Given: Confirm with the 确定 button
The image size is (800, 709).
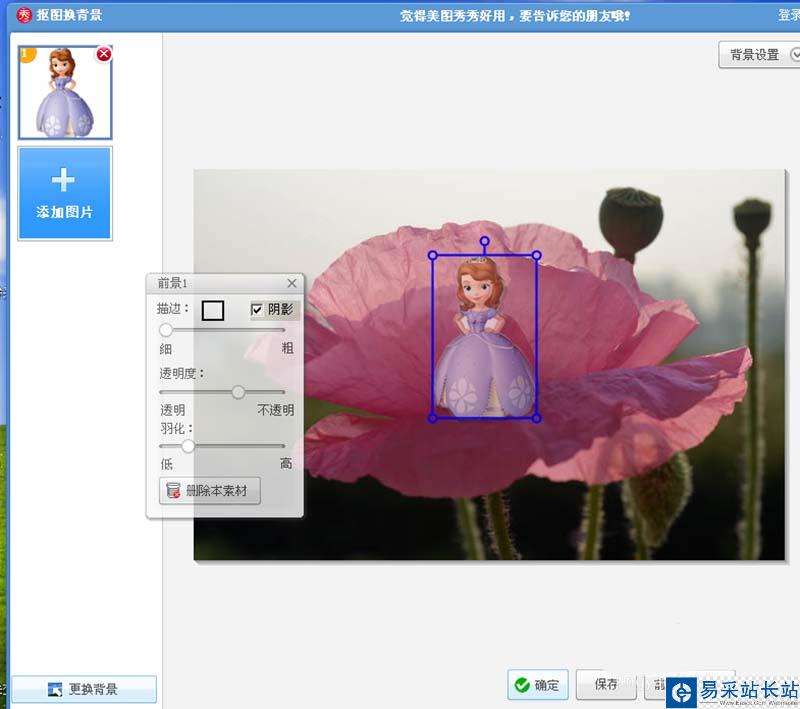Looking at the screenshot, I should coord(538,685).
